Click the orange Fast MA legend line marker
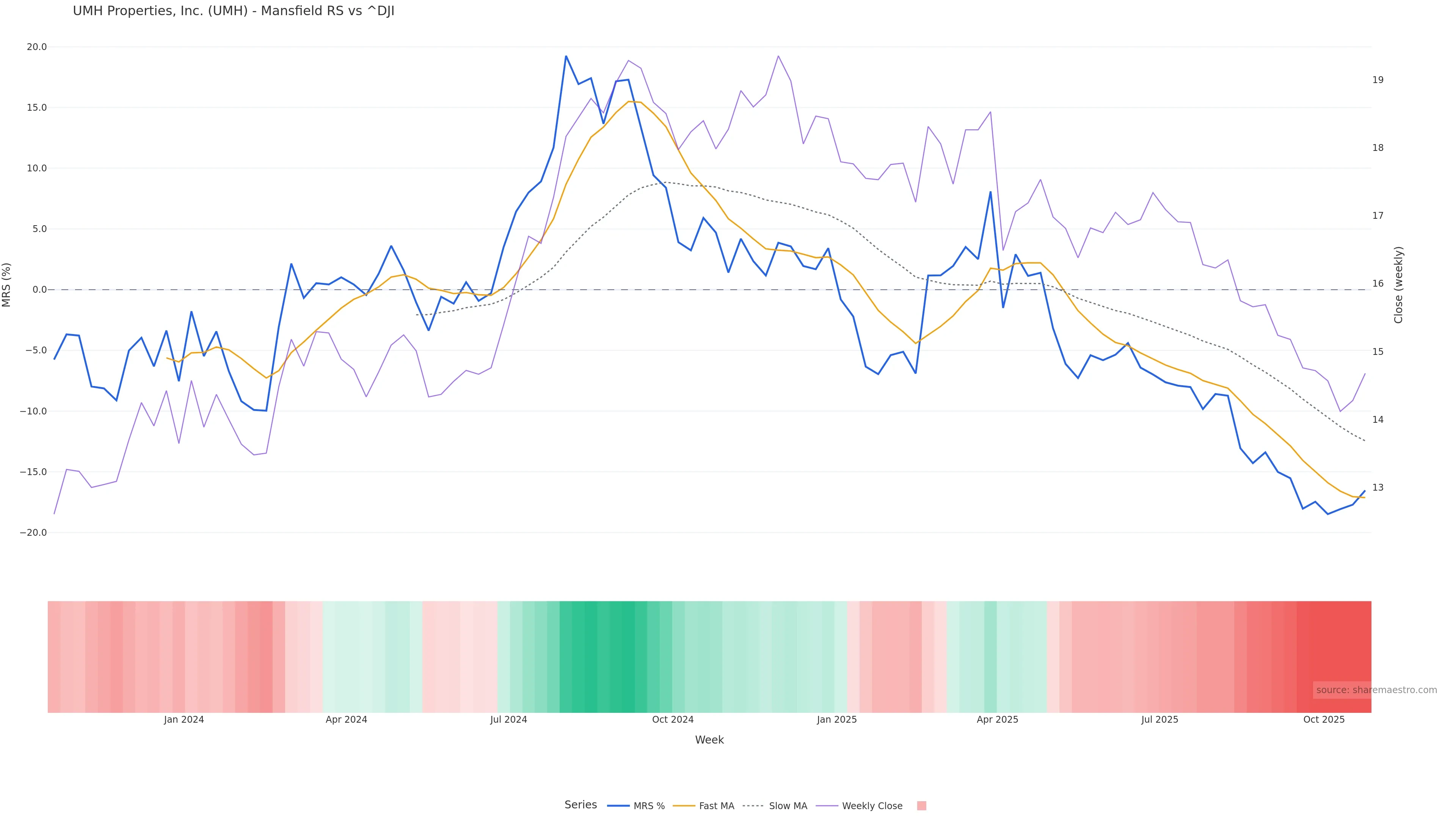1456x819 pixels. [x=684, y=806]
